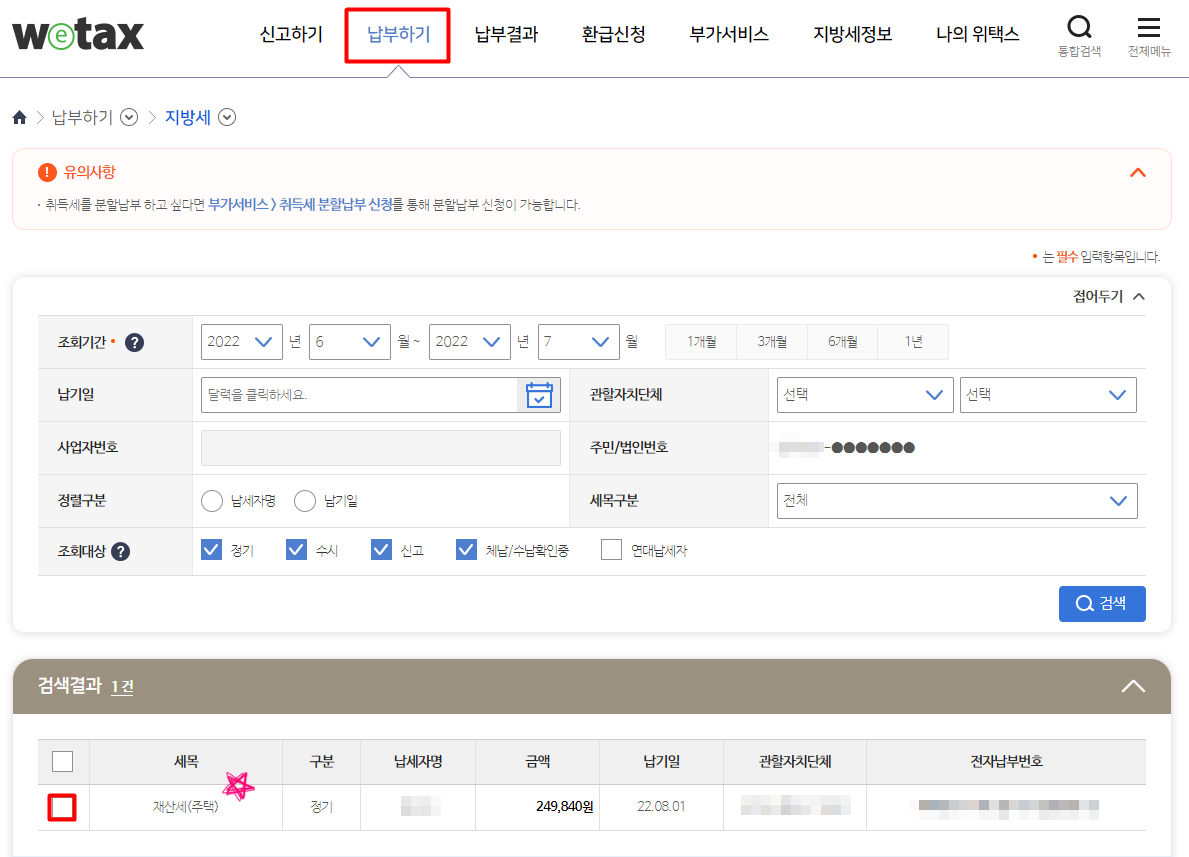This screenshot has width=1189, height=857.
Task: Open the 부가서비스 menu
Action: [729, 34]
